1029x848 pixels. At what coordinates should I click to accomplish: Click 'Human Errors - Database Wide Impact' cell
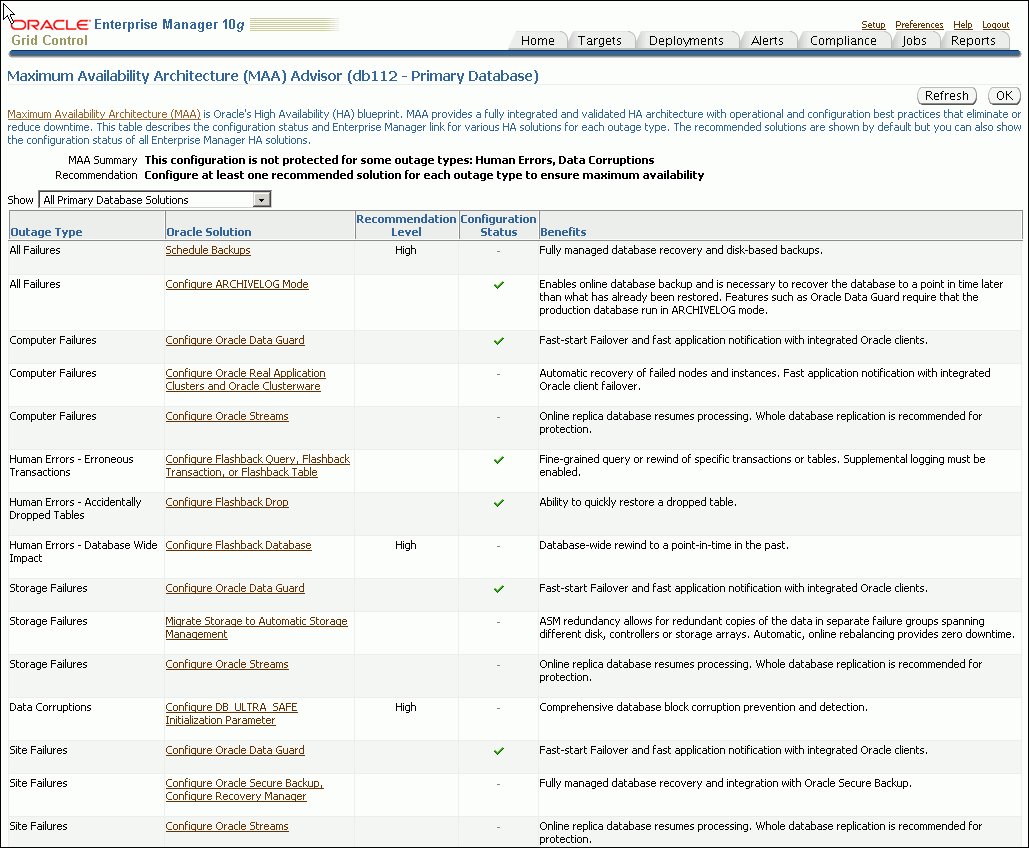tap(83, 551)
